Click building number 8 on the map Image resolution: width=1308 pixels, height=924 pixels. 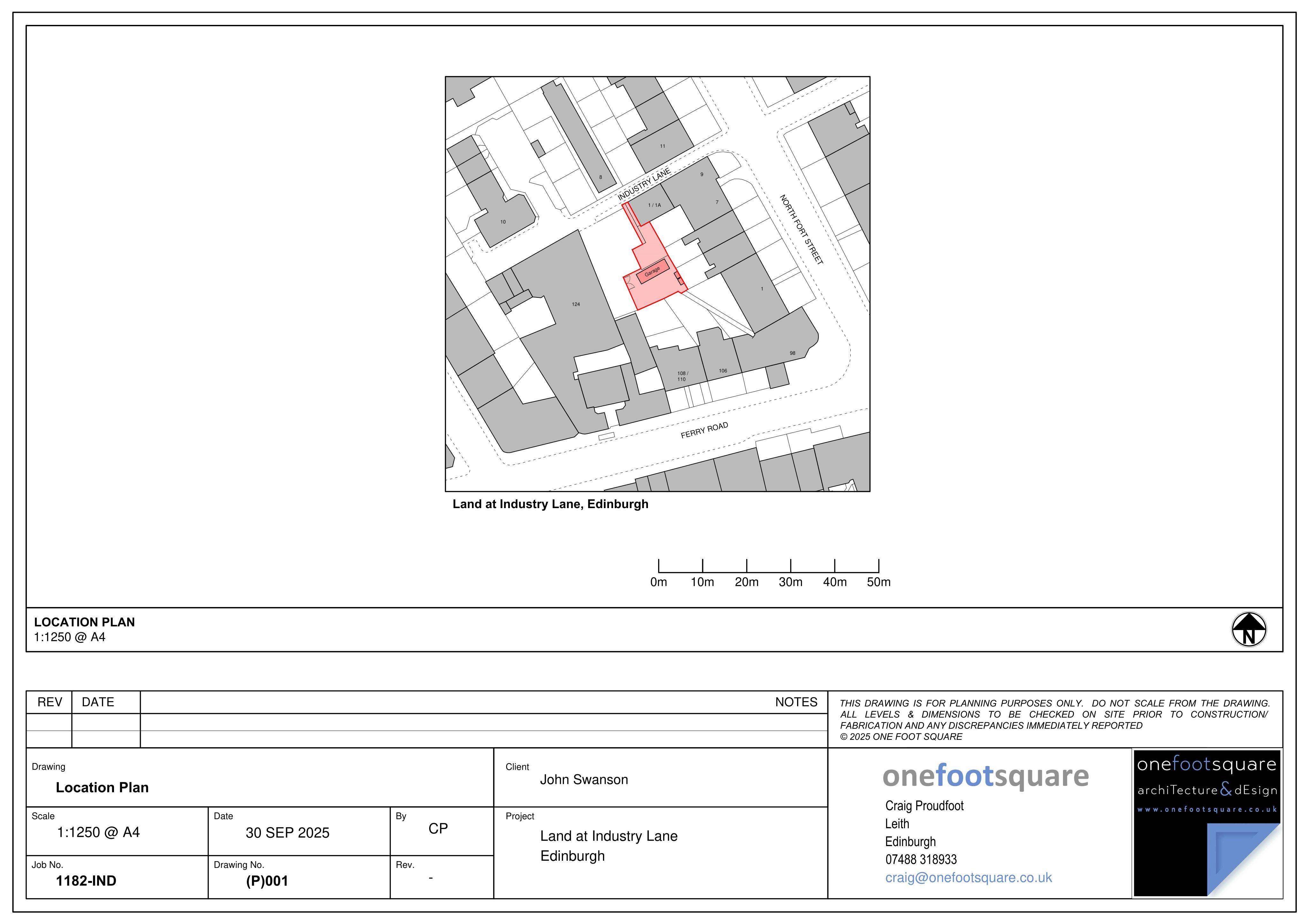click(x=600, y=177)
